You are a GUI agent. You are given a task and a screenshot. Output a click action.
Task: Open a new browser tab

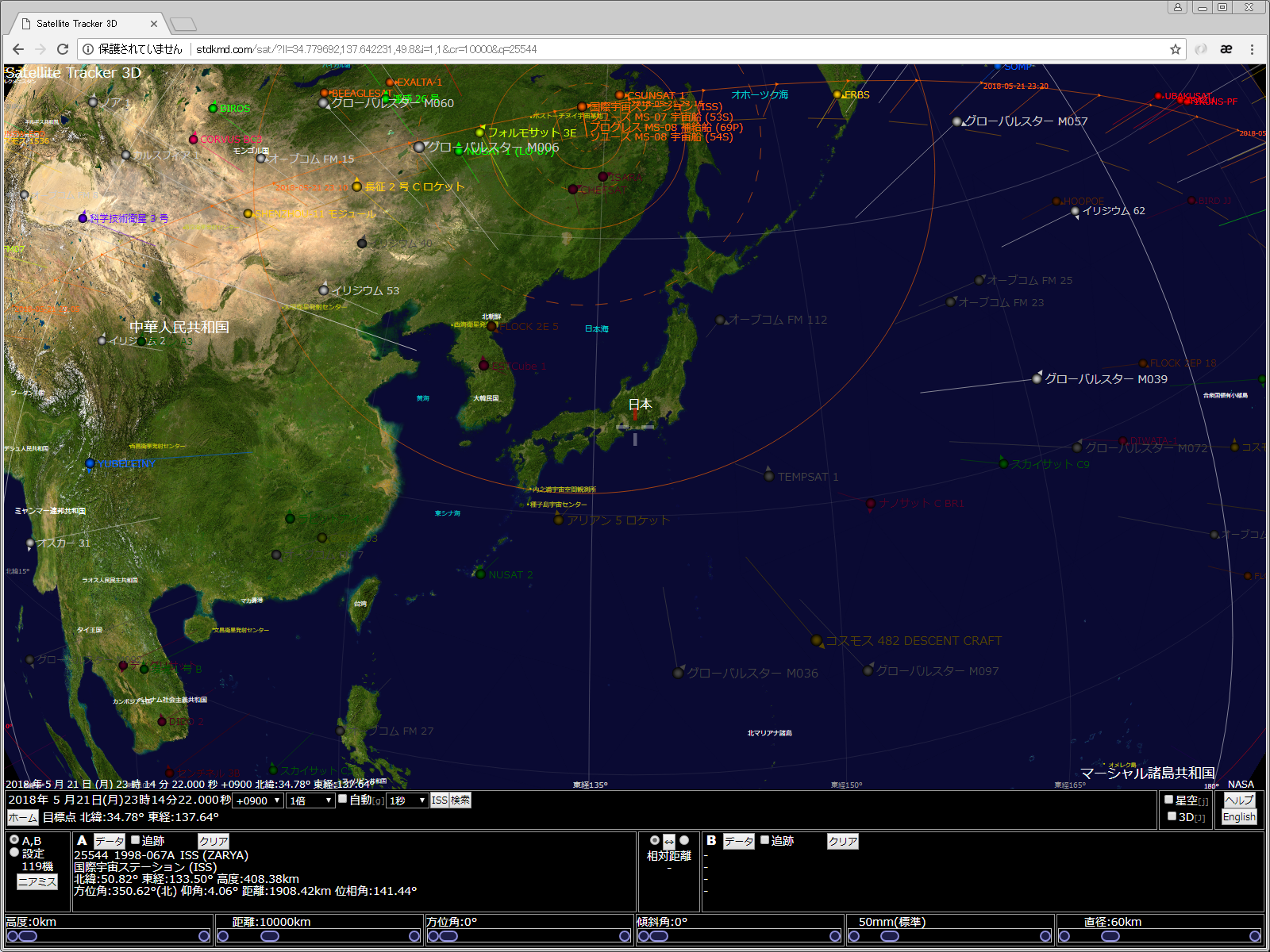click(183, 25)
